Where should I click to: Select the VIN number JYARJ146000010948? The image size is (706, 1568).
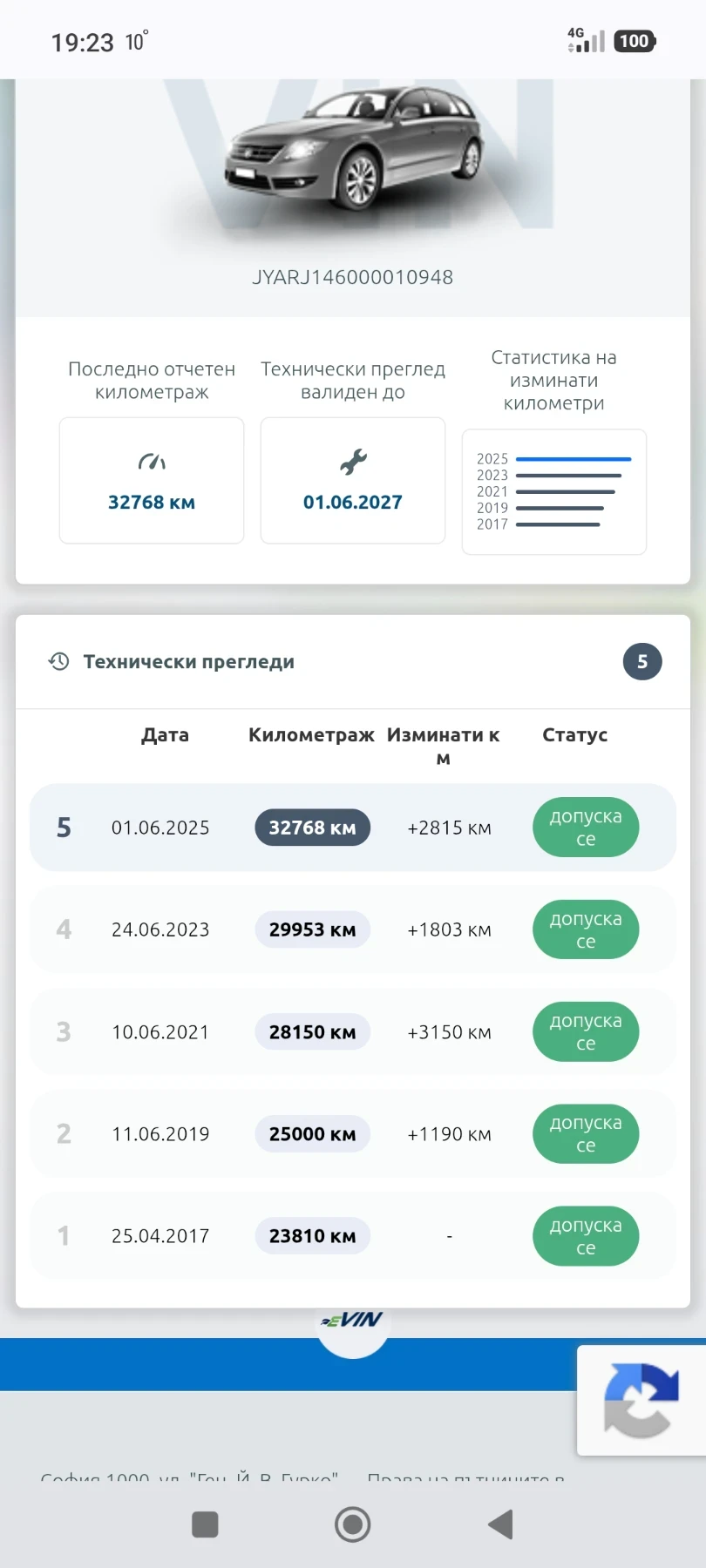click(353, 277)
